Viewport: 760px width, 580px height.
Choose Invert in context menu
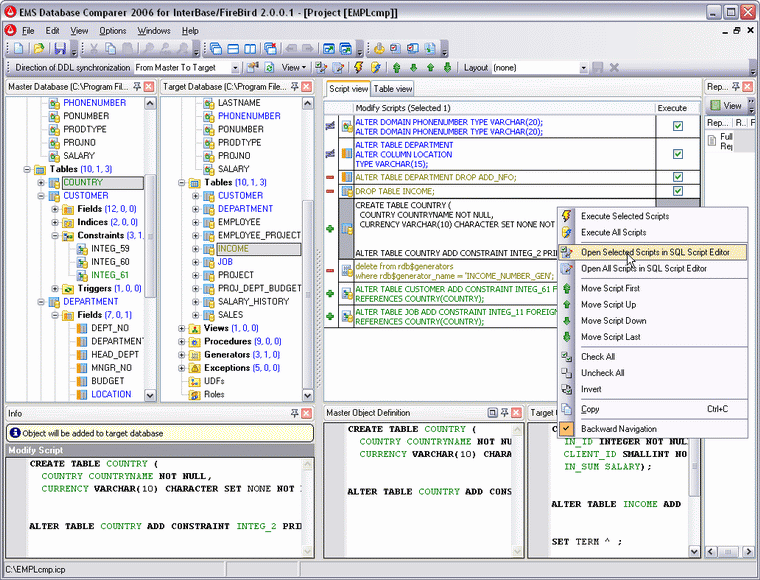pos(653,389)
